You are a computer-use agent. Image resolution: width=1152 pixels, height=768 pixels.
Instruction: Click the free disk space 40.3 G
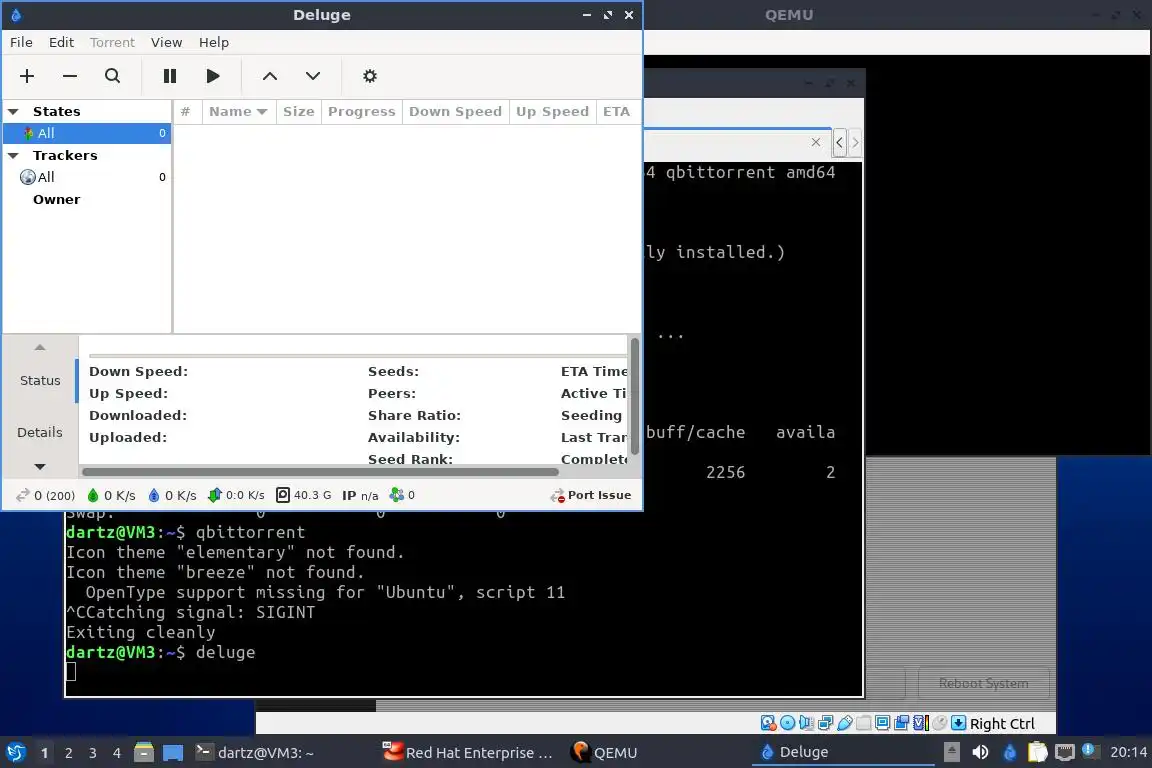(304, 495)
